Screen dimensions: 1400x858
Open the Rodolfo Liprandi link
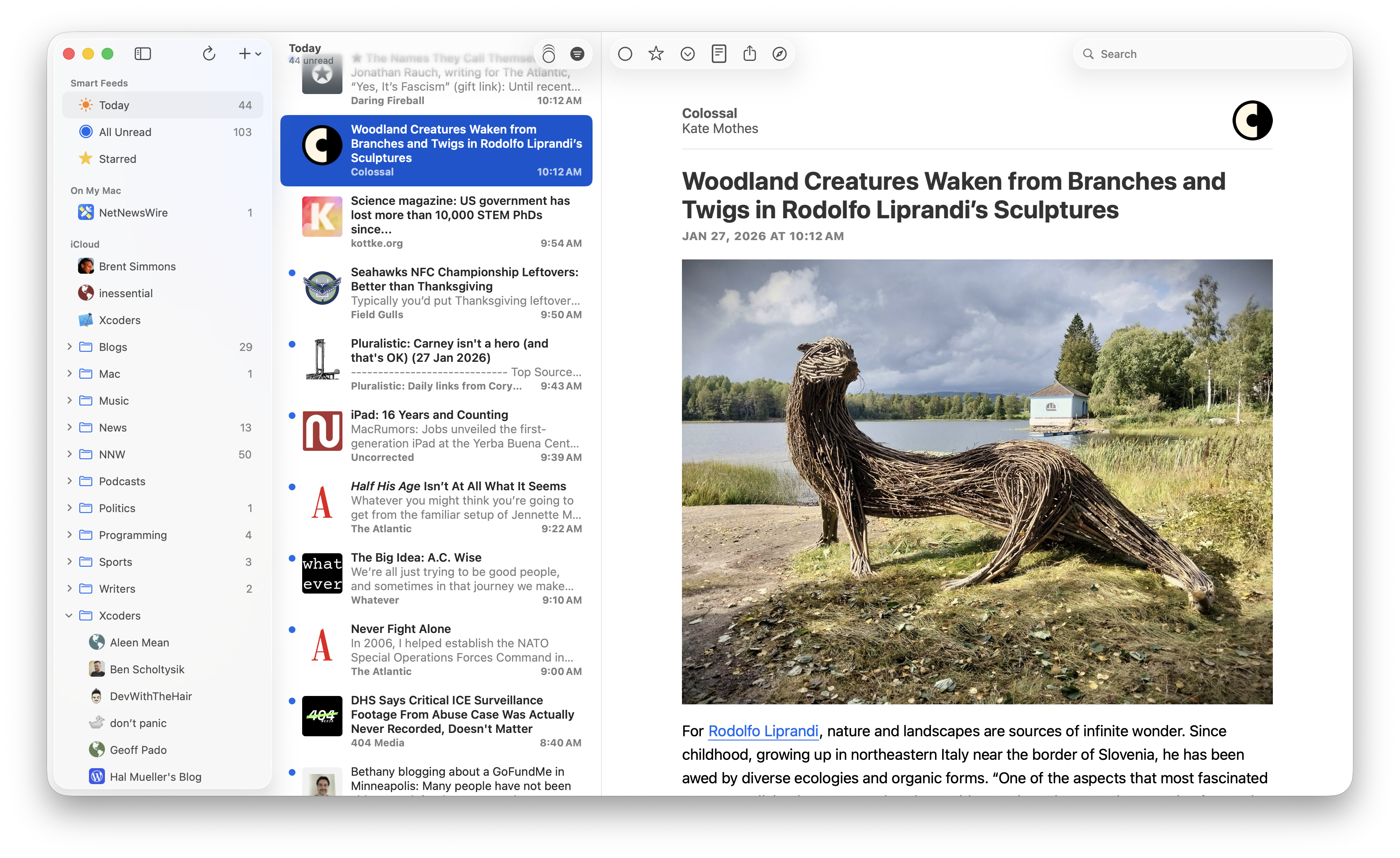coord(763,731)
